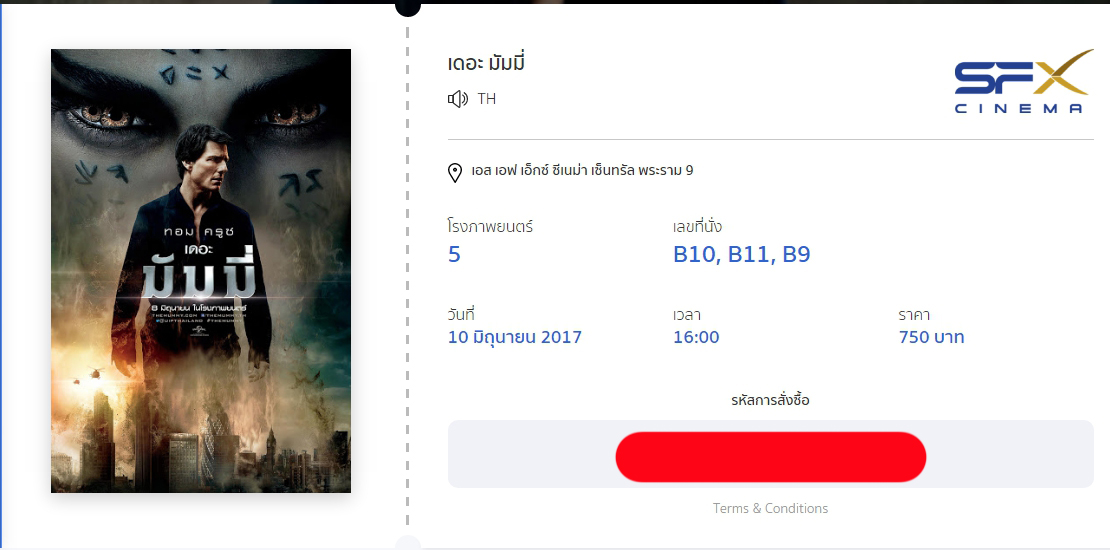This screenshot has width=1110, height=550.
Task: Click The Mummy movie poster
Action: (x=201, y=270)
